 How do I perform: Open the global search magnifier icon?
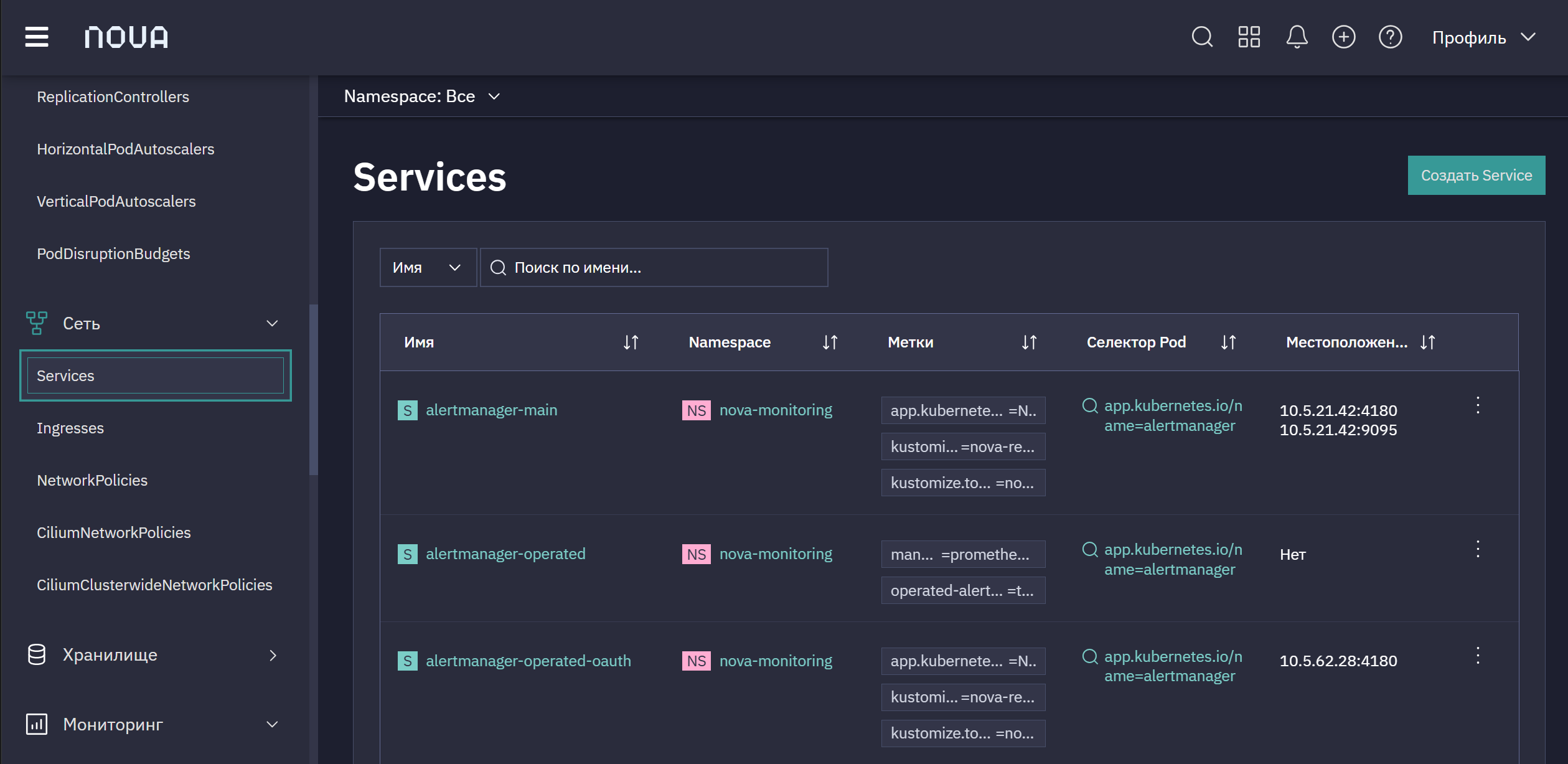coord(1202,37)
